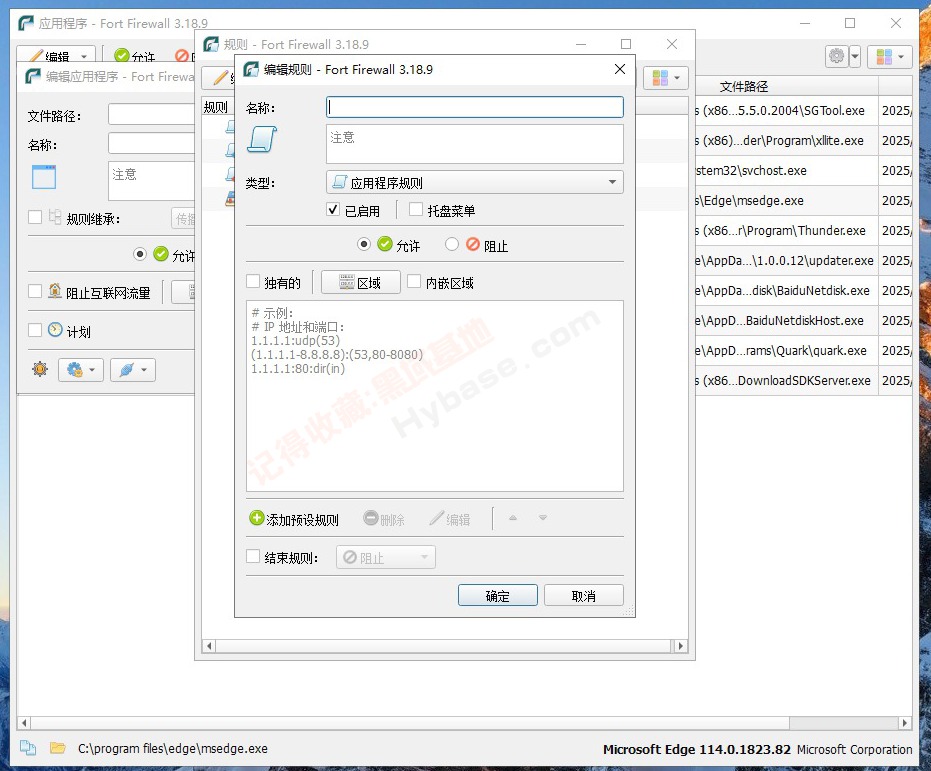
Task: Check the 阻止互联网流量 checkbox
Action: 35,291
